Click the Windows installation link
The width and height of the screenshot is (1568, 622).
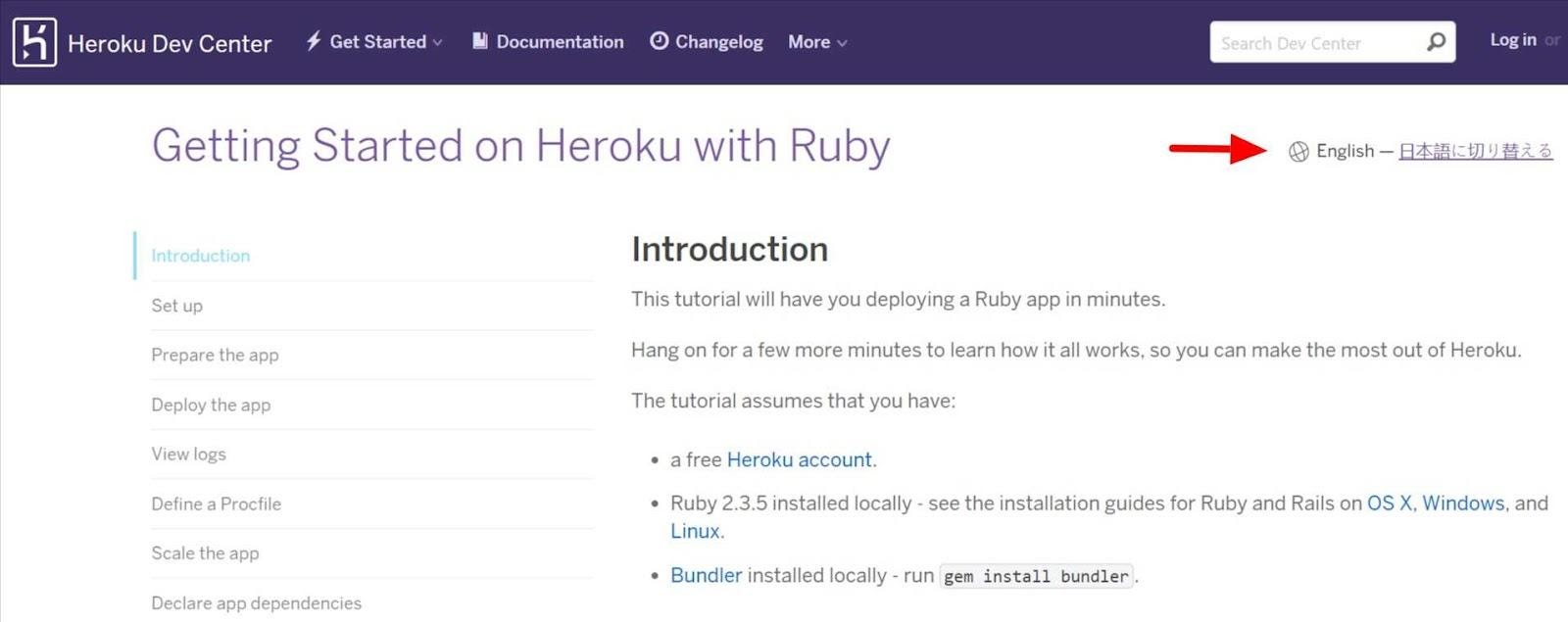pos(1465,503)
